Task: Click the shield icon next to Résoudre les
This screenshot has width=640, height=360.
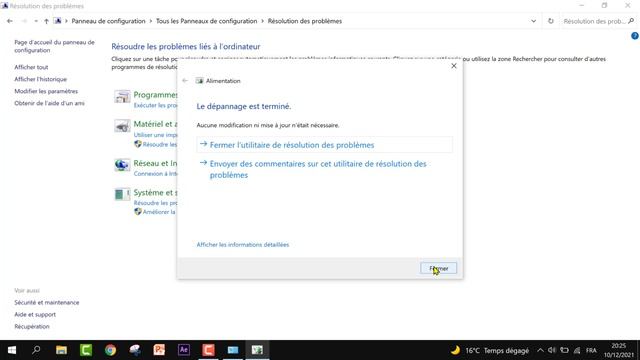Action: point(138,144)
